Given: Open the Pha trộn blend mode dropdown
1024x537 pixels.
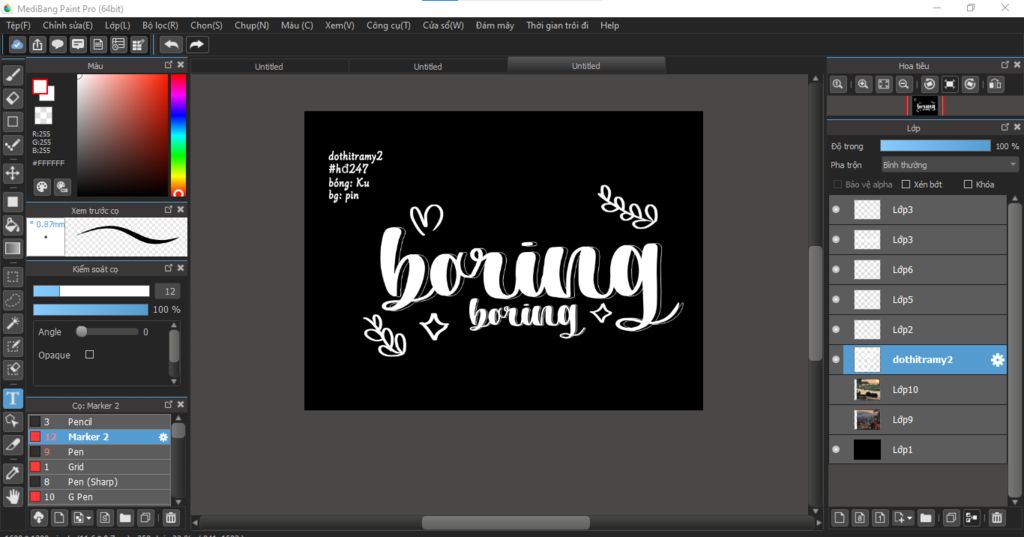Looking at the screenshot, I should click(x=950, y=165).
